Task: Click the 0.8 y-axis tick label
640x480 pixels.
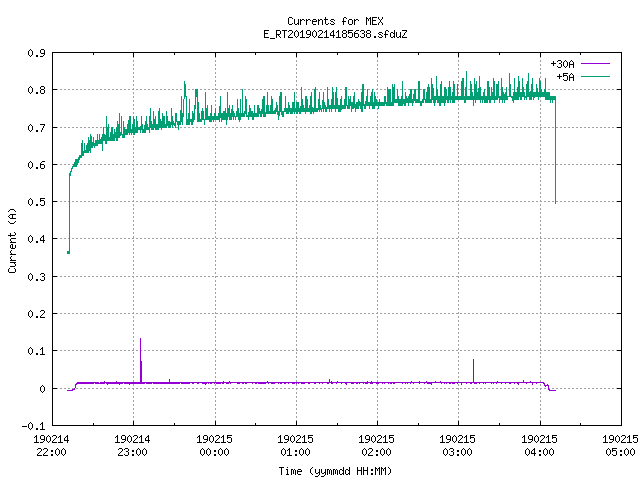Action: pyautogui.click(x=36, y=90)
